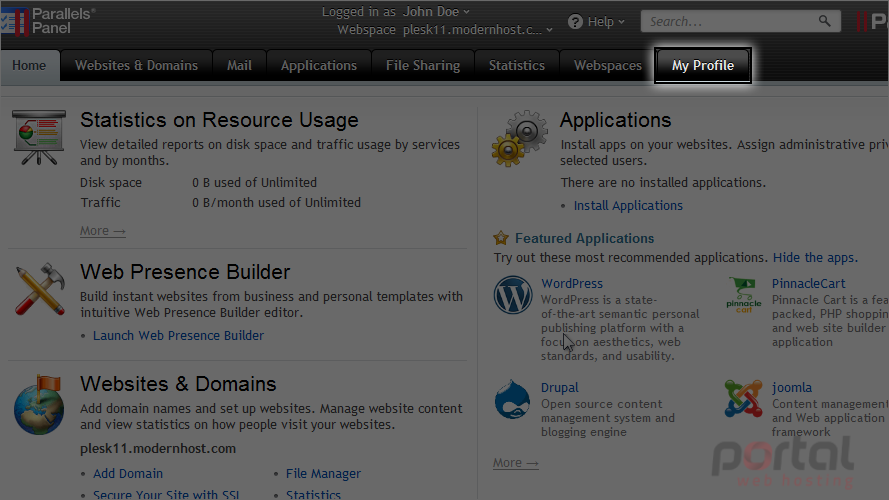Click the Websites & Domains globe icon

(39, 405)
